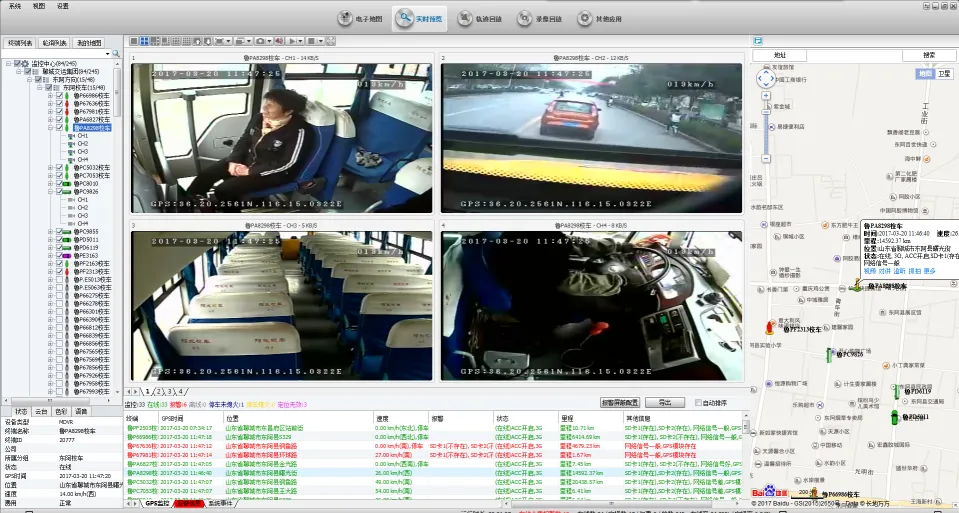Open the 电子地图 electronic map module
The image size is (959, 513).
[361, 19]
